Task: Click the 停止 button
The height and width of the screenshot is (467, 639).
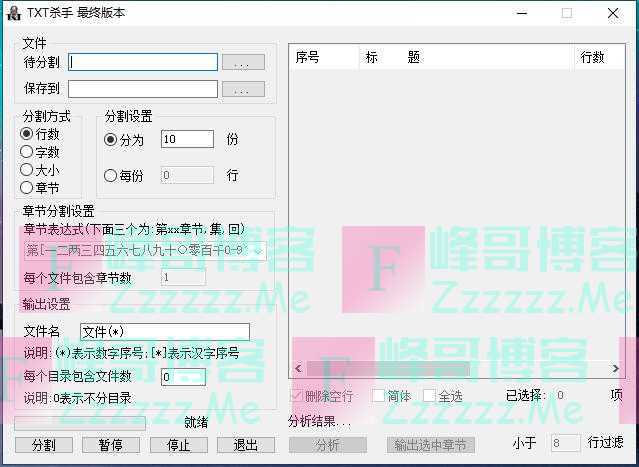Action: 178,445
